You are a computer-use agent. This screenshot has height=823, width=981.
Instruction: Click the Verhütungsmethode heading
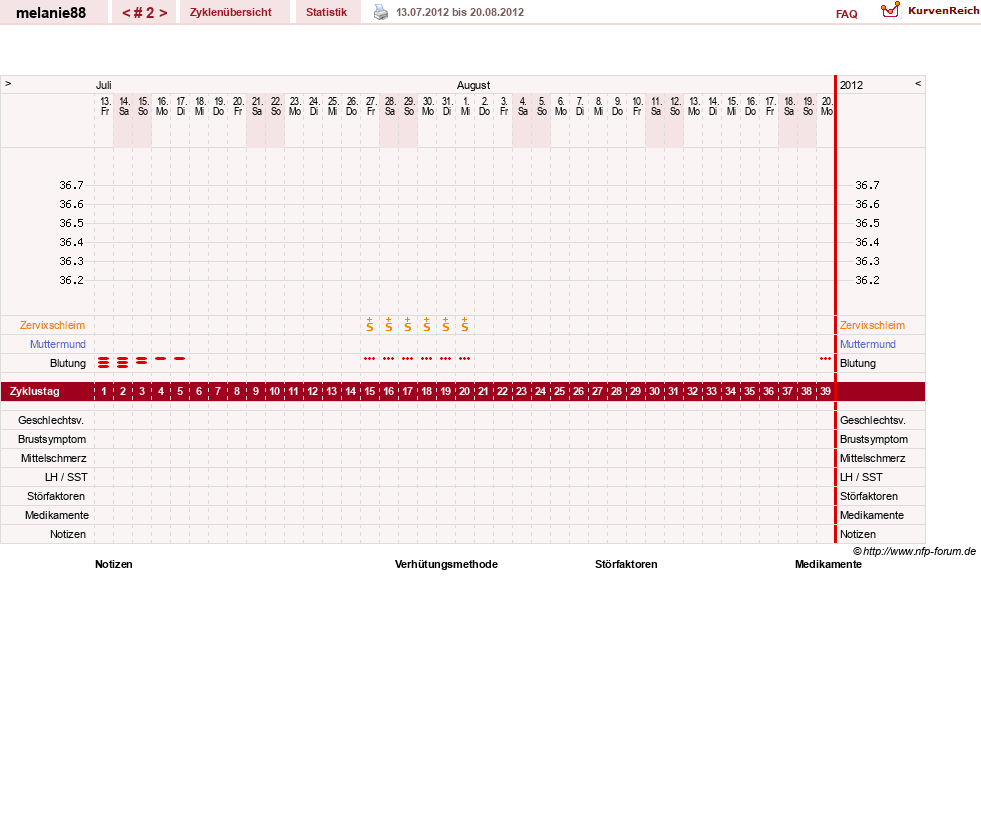point(446,564)
